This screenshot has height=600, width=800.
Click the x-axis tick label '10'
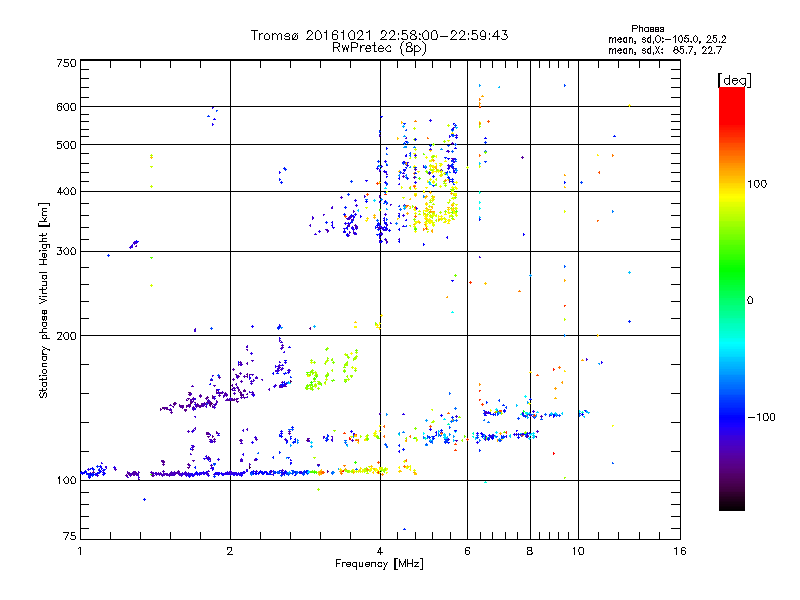[x=578, y=551]
